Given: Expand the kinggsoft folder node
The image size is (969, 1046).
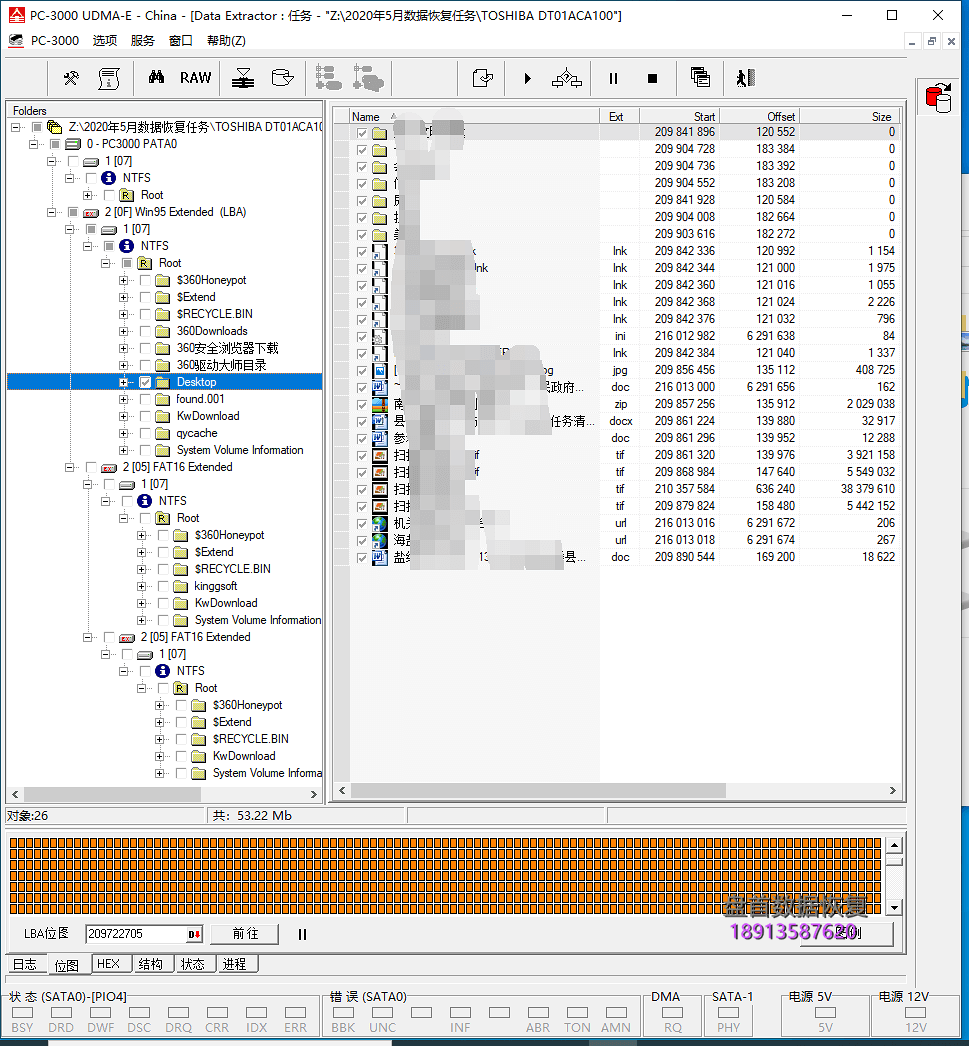Looking at the screenshot, I should [141, 586].
